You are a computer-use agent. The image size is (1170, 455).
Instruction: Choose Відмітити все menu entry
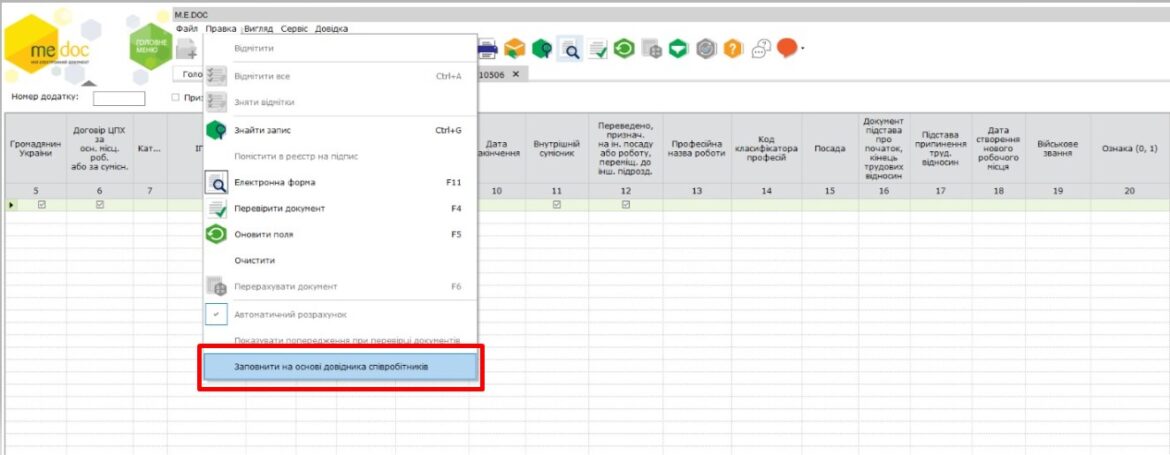pos(340,76)
